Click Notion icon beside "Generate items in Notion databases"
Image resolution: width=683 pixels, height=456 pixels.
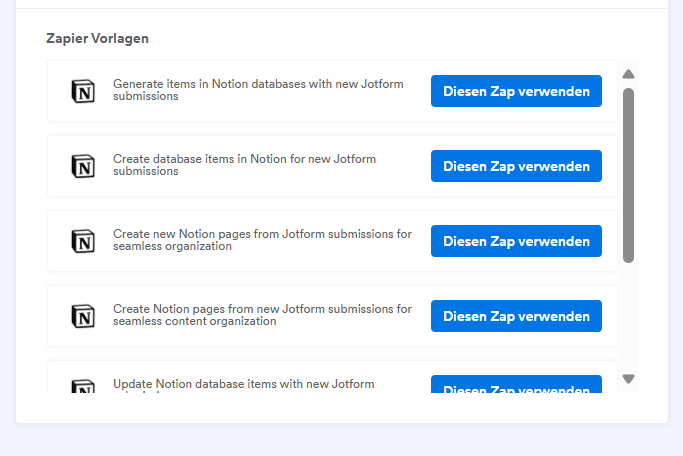point(84,91)
